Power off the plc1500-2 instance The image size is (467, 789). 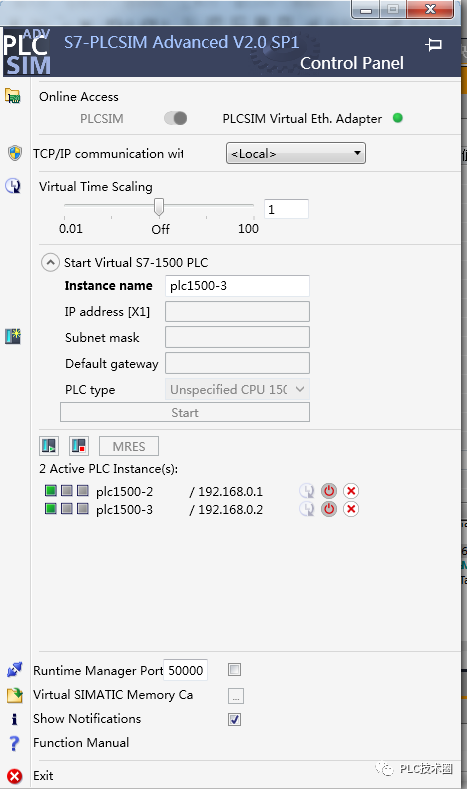pyautogui.click(x=329, y=491)
